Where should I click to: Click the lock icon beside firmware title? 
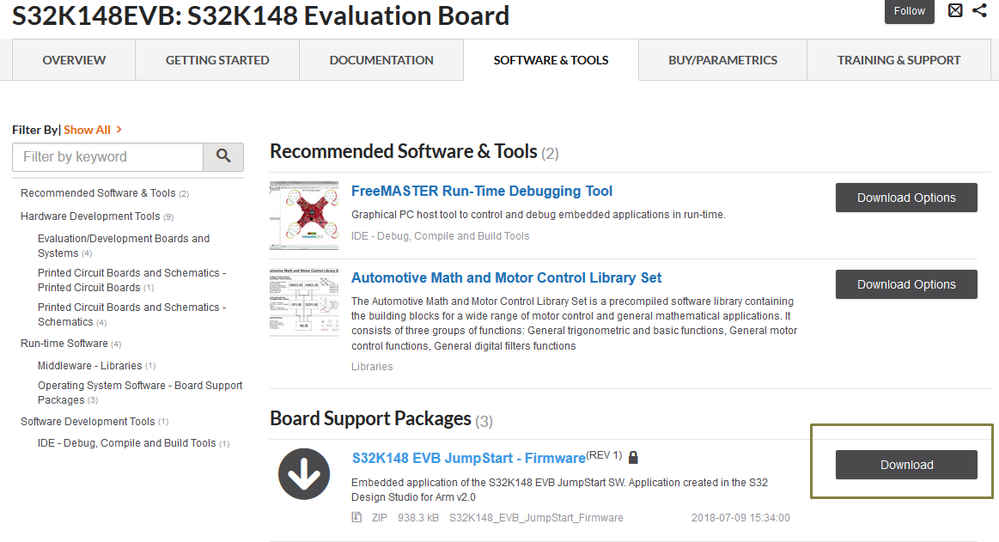(x=633, y=457)
